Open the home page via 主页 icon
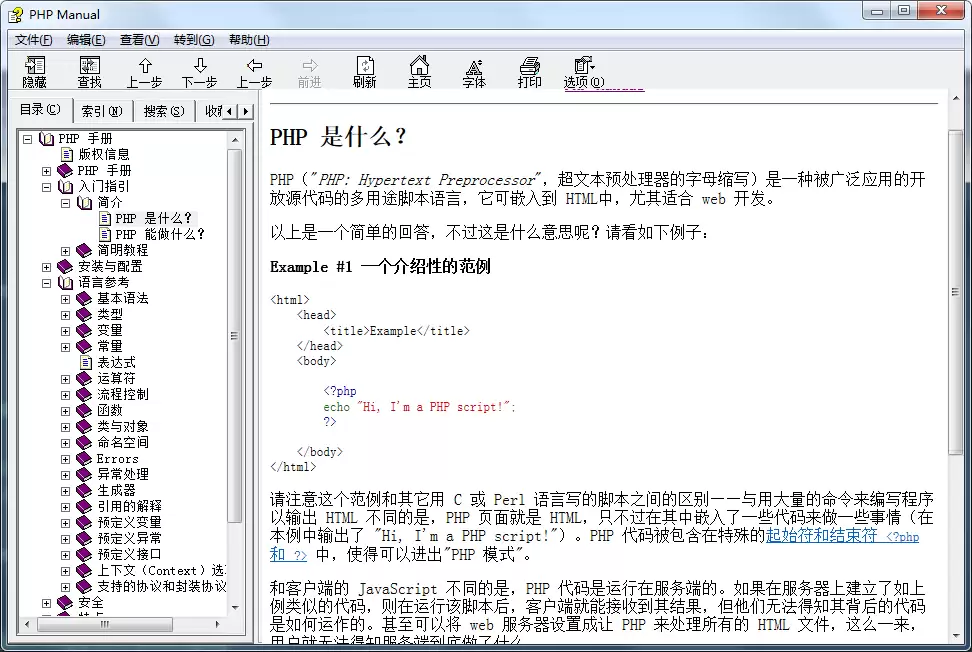This screenshot has height=652, width=972. coord(419,72)
